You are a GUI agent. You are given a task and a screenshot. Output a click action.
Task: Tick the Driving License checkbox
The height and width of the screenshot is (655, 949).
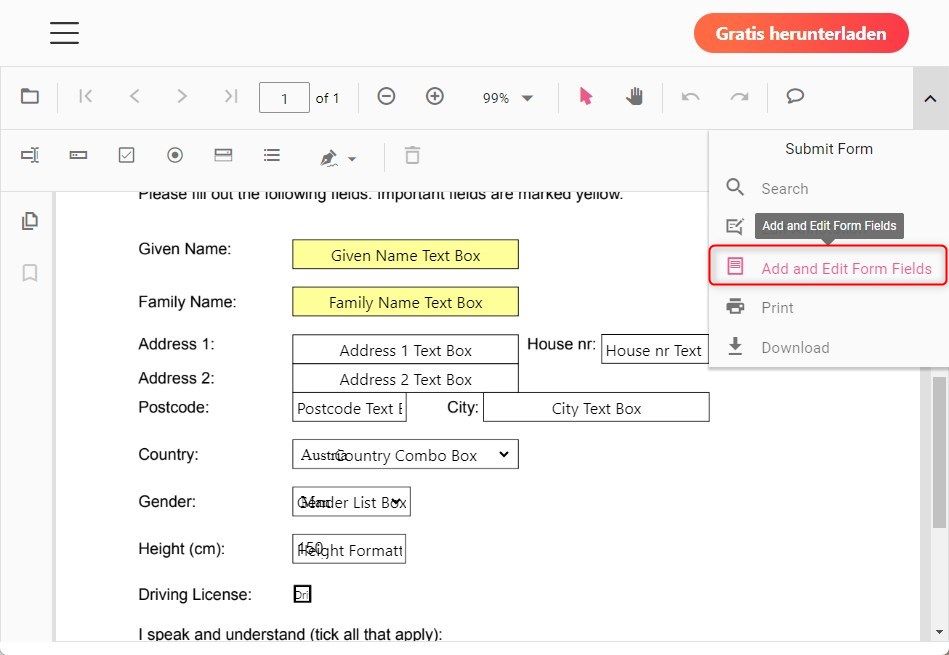pyautogui.click(x=302, y=595)
